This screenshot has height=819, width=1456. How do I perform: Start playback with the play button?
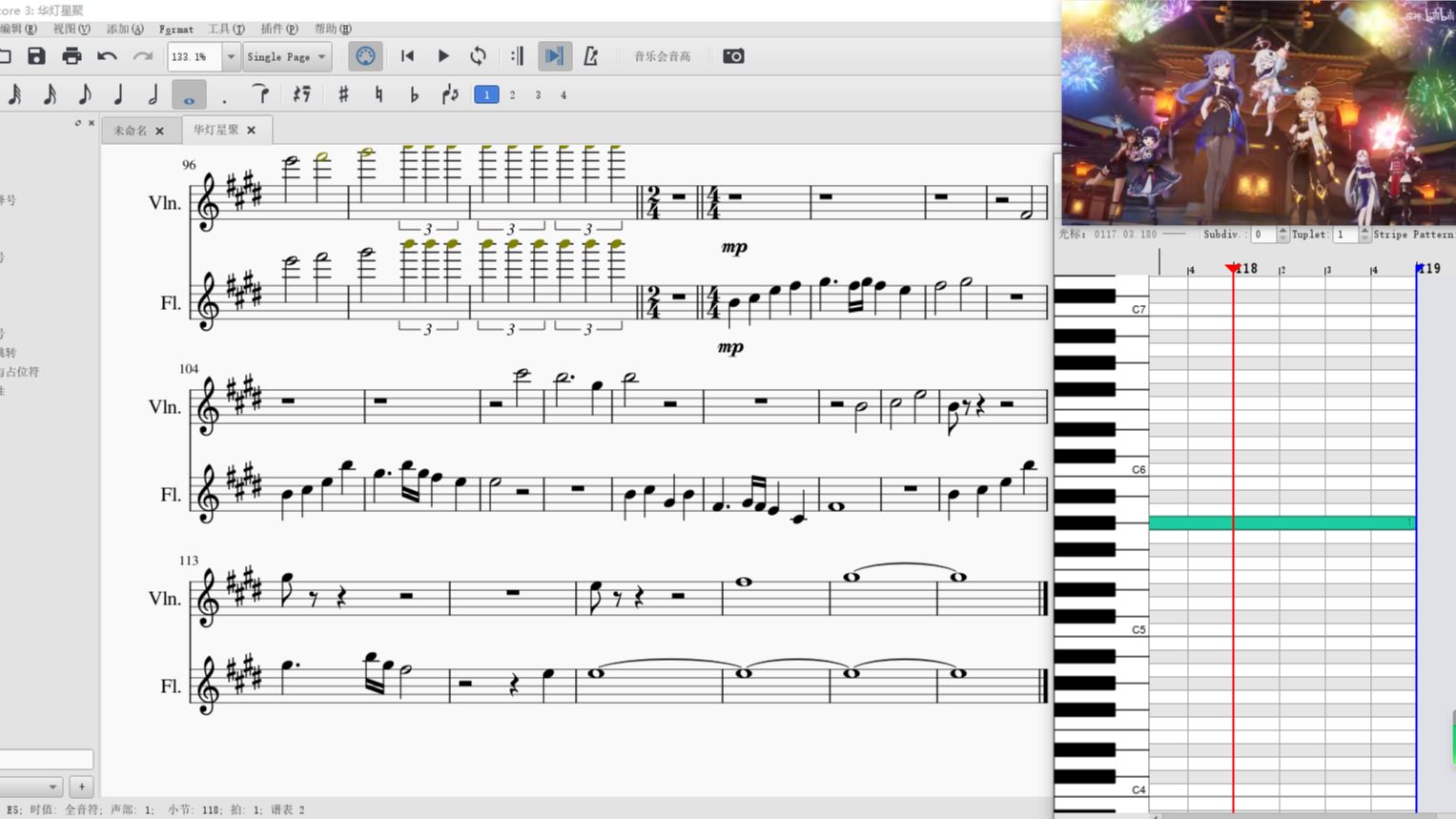pyautogui.click(x=443, y=56)
